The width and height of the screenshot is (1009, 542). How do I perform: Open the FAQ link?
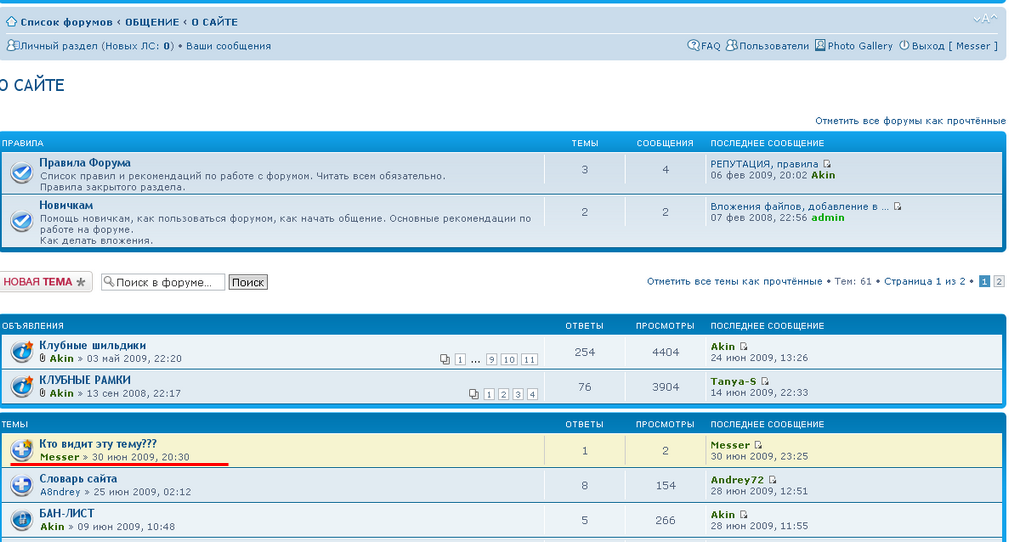(704, 46)
